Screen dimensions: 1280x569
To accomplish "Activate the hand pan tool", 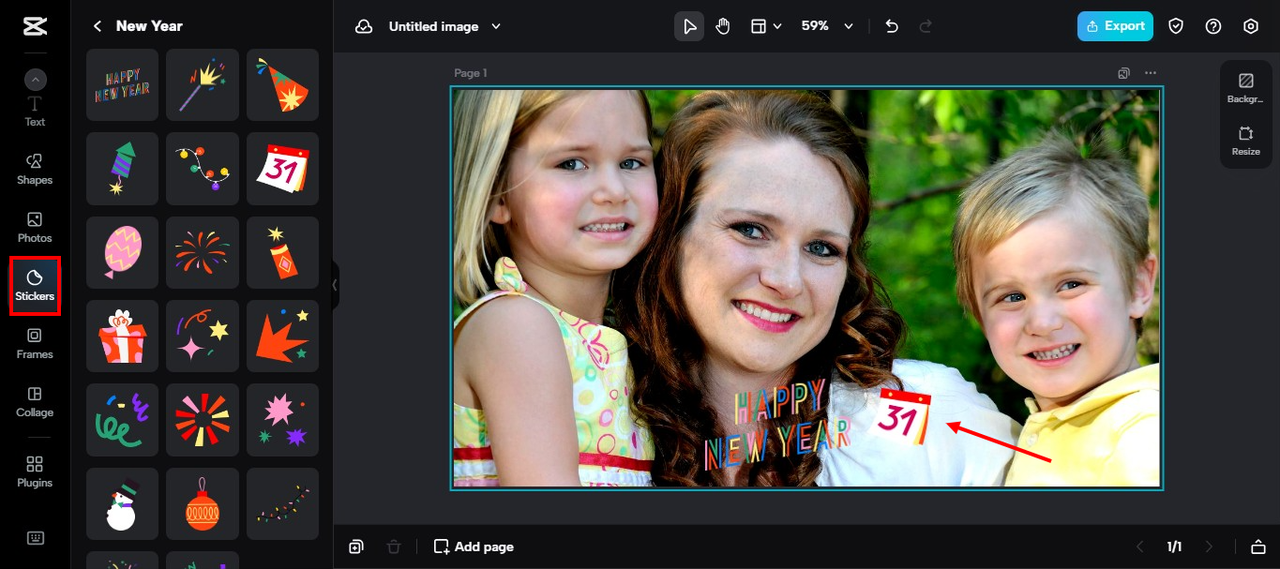I will [722, 26].
